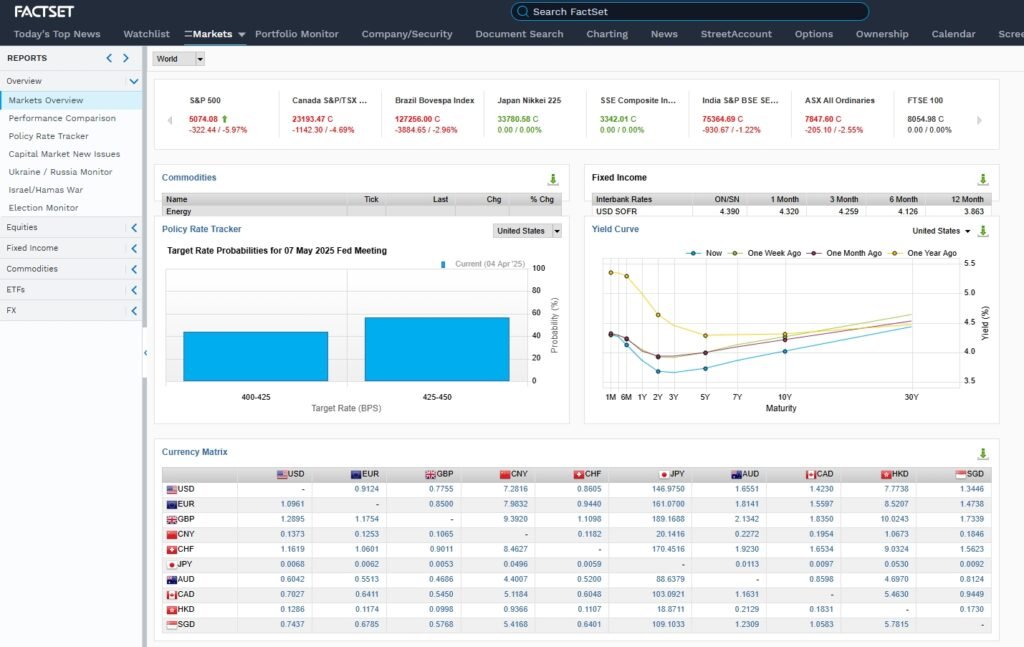The width and height of the screenshot is (1024, 647).
Task: Click the Search FactSet input field
Action: click(690, 12)
